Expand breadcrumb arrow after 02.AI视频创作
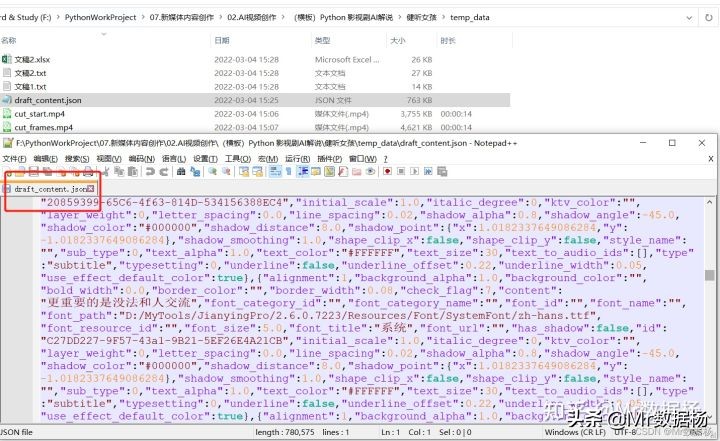 pos(283,17)
